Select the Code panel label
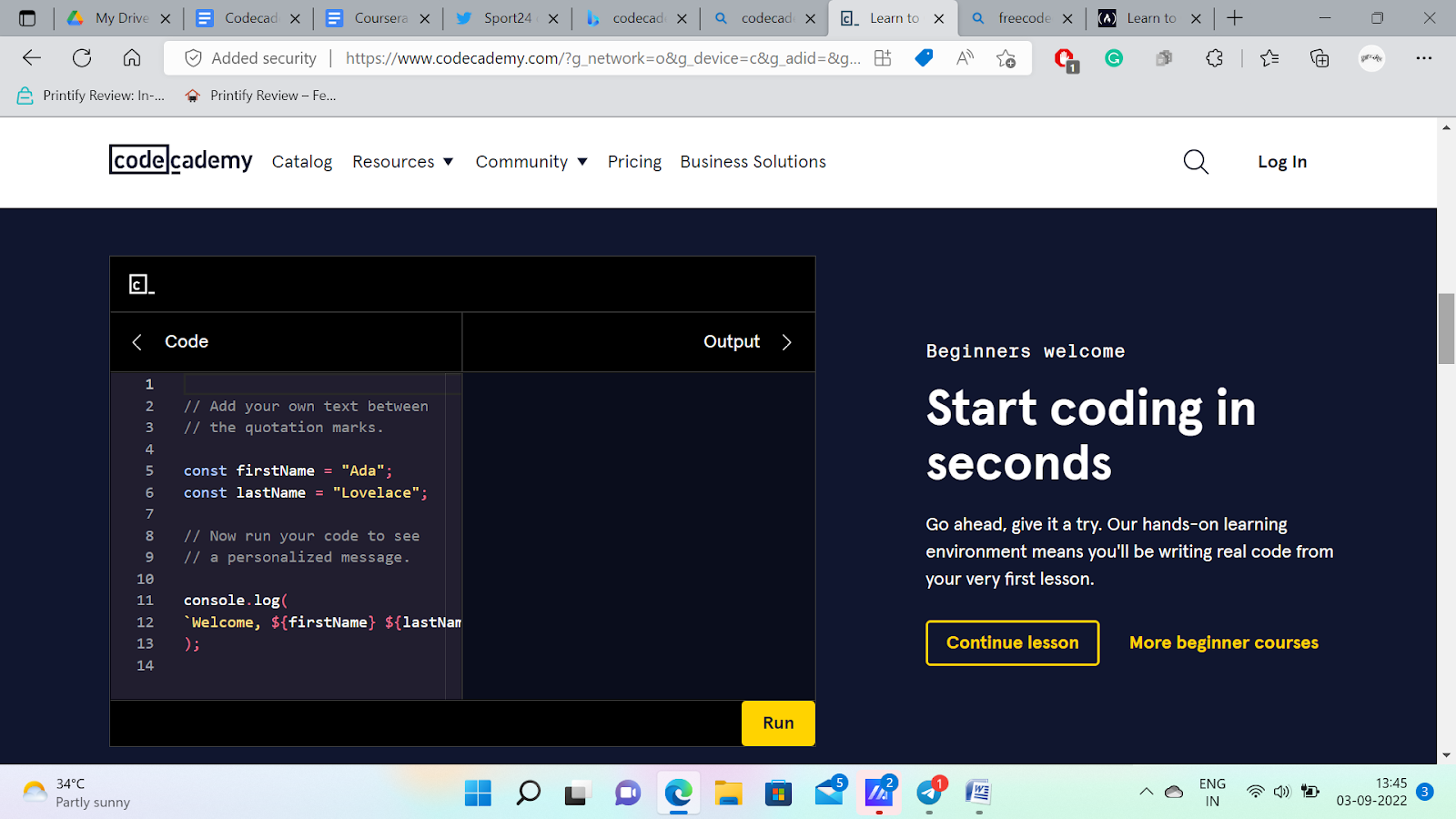The width and height of the screenshot is (1456, 819). point(187,341)
